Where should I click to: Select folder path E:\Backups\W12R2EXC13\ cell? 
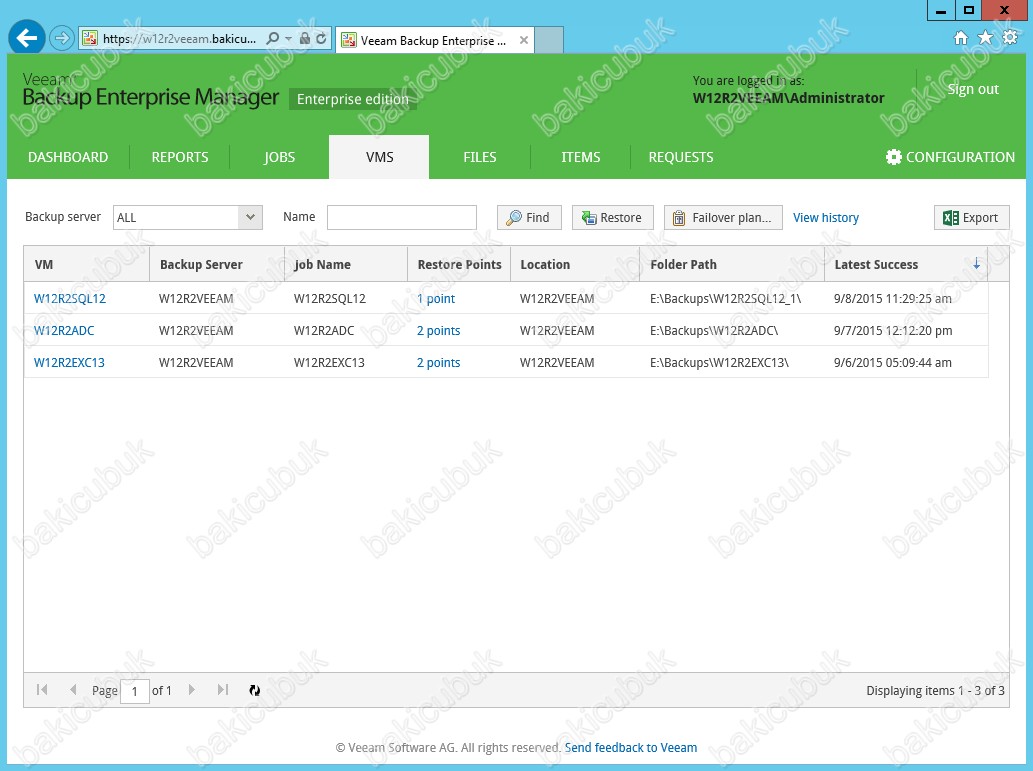click(719, 362)
